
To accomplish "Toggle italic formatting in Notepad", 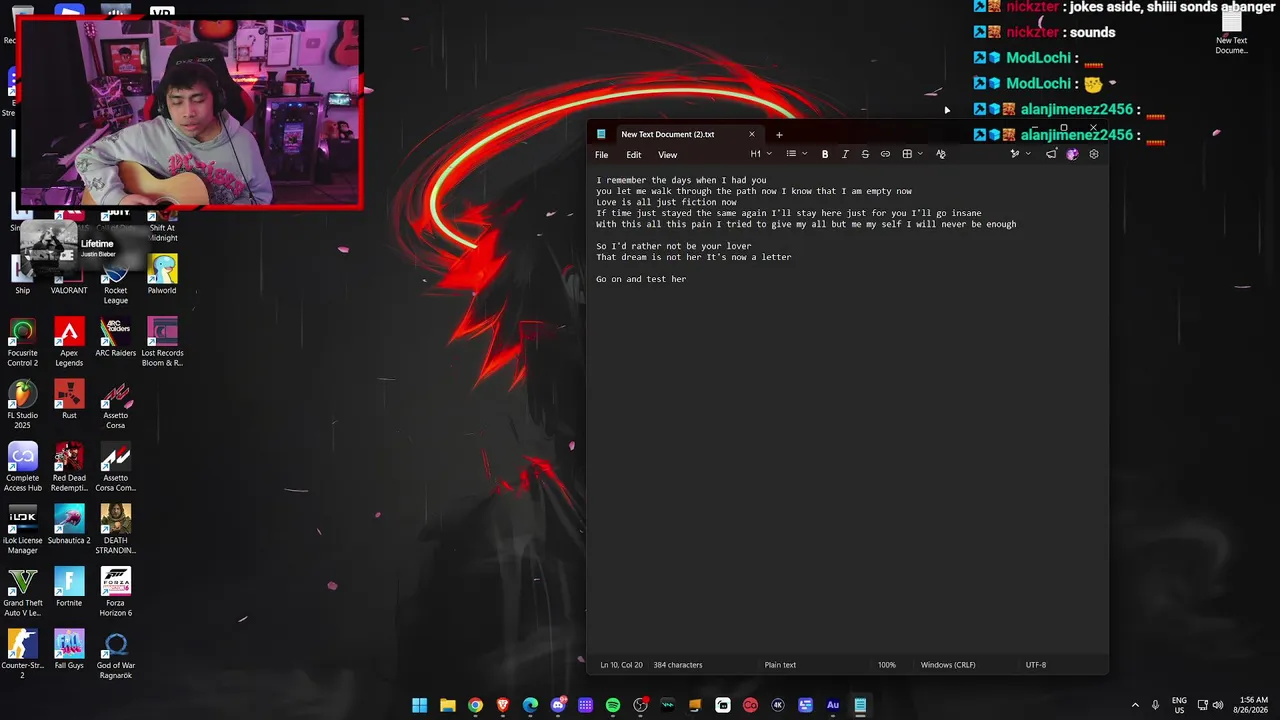I will 845,154.
